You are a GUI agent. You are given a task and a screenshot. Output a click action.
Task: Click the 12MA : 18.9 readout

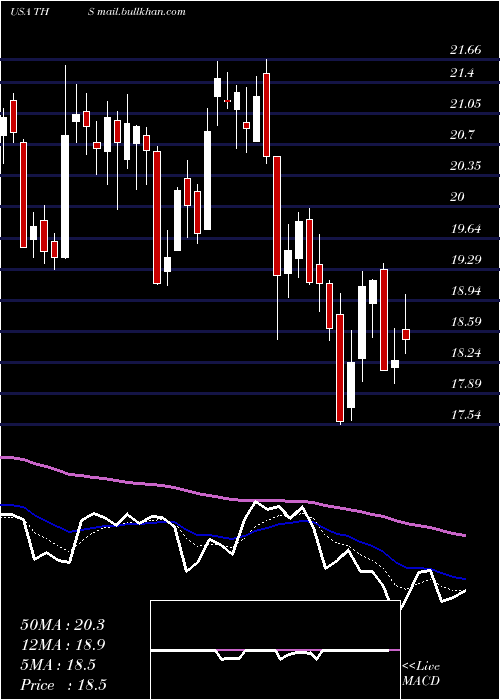(x=62, y=645)
